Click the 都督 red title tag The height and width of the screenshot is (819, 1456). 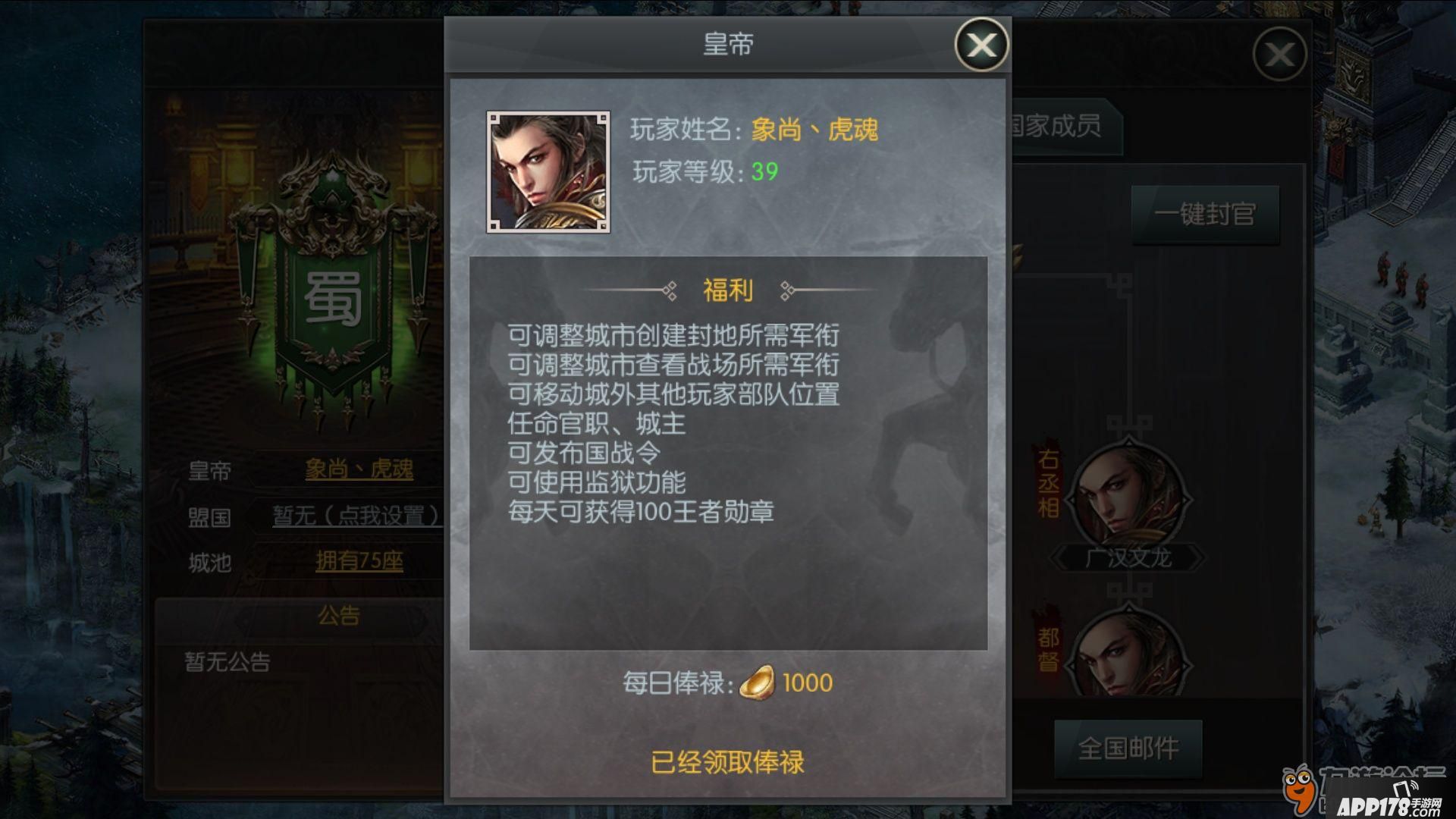tap(1048, 649)
